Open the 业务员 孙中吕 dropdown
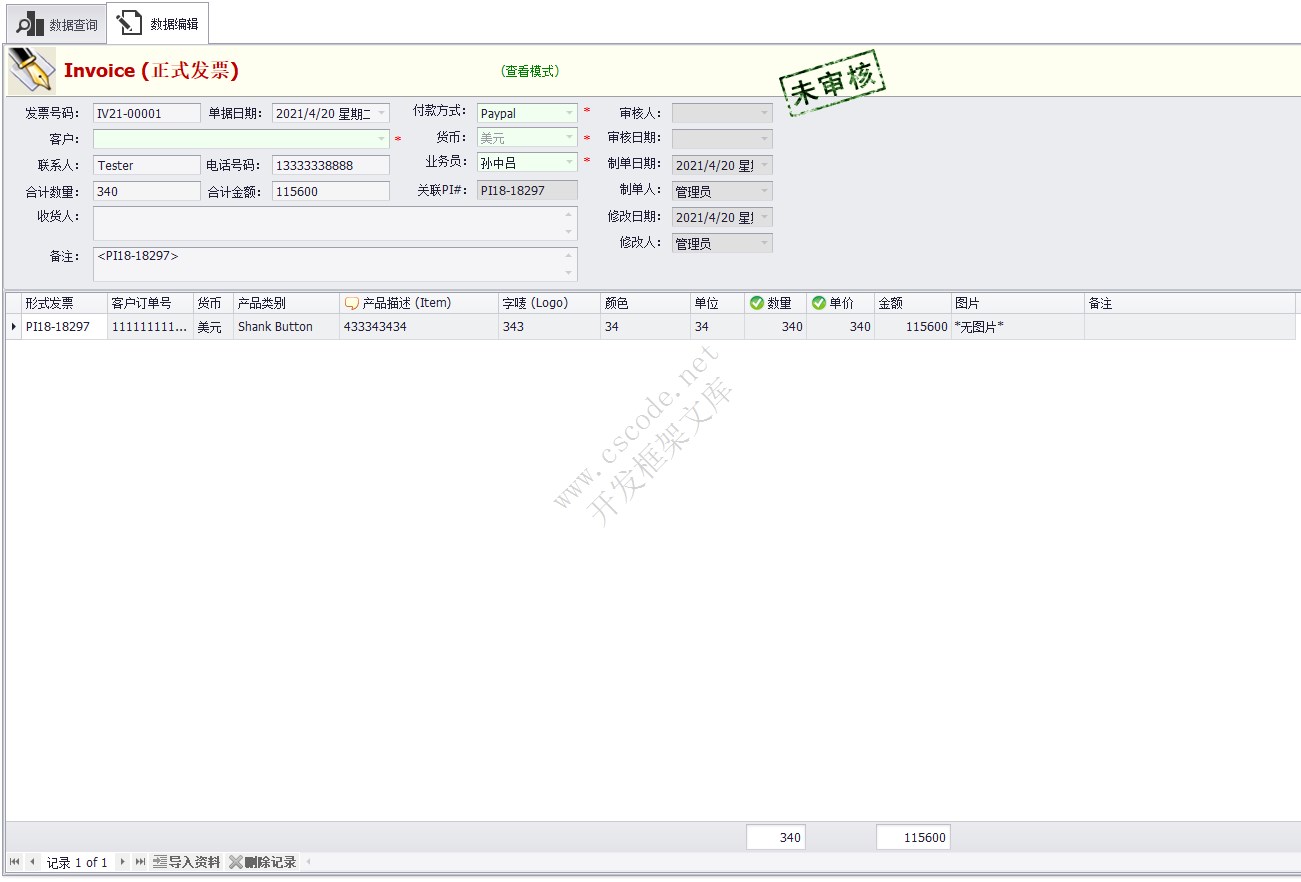 click(570, 162)
